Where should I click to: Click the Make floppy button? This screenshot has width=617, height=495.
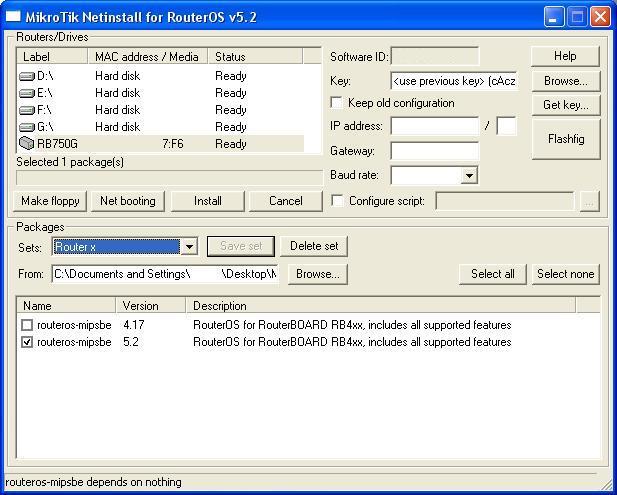pos(50,201)
